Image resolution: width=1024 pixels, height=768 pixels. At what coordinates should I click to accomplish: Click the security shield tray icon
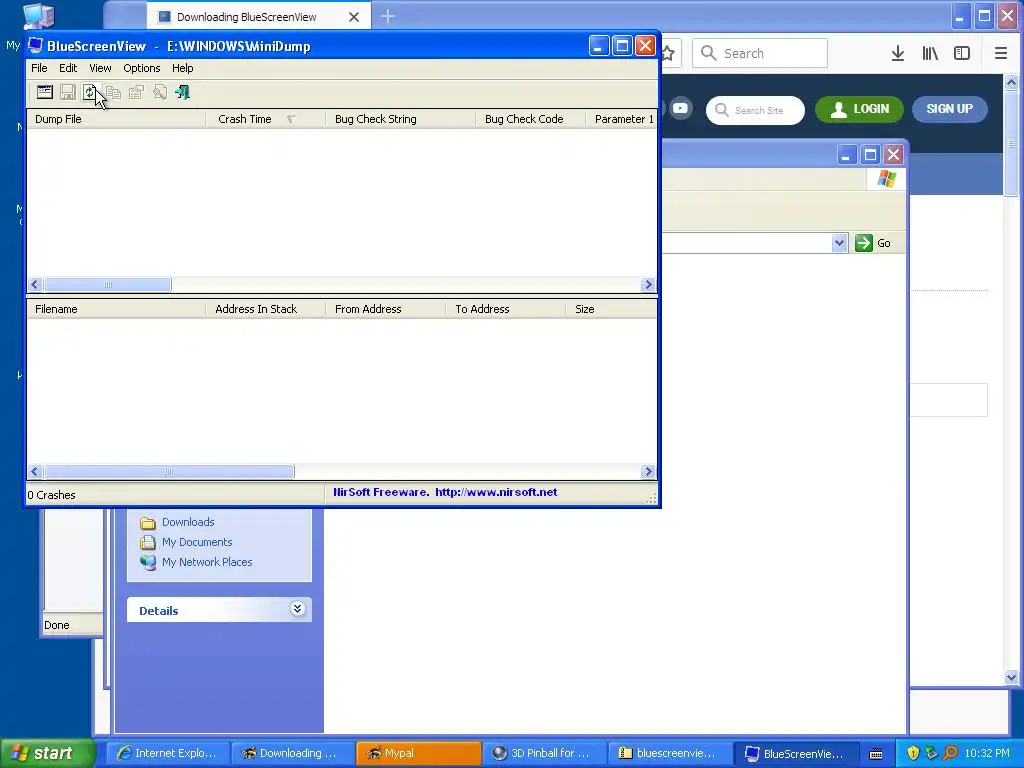(912, 753)
